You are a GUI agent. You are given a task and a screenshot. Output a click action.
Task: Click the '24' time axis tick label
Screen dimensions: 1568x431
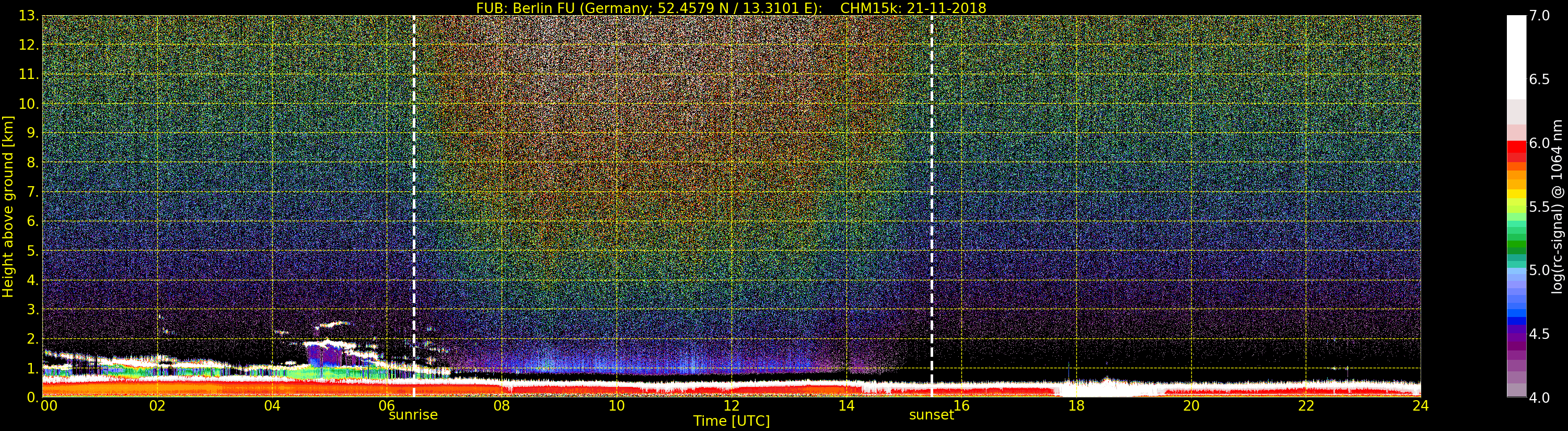pos(1420,406)
